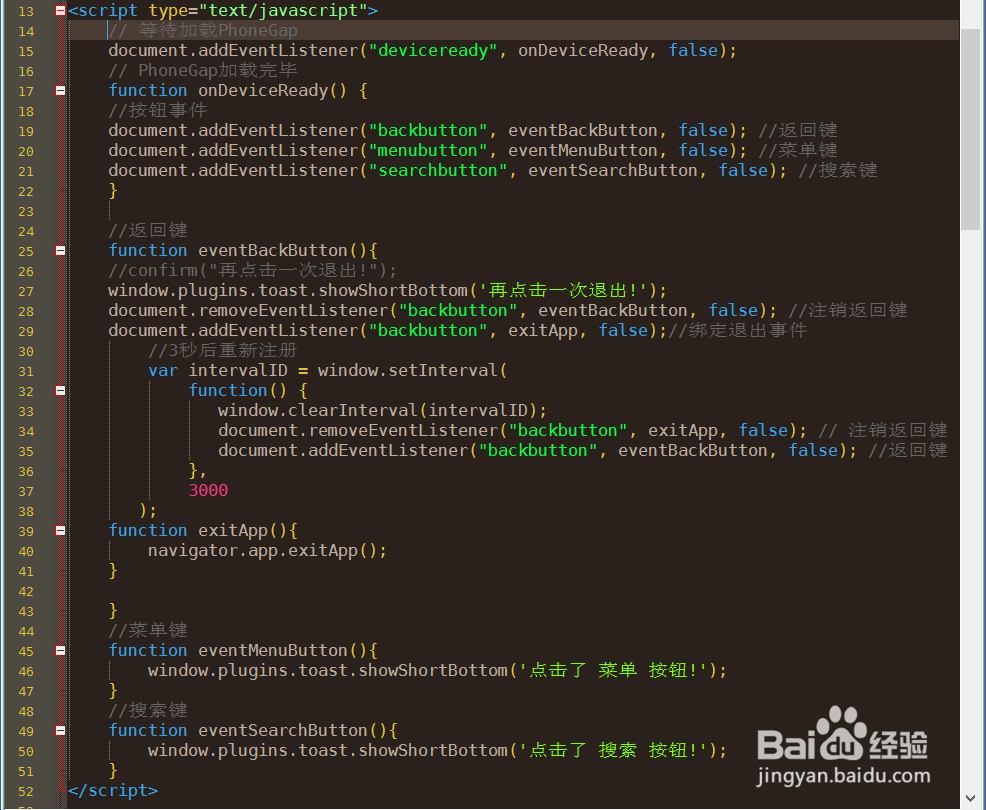The image size is (986, 810).
Task: Click the var intervalID declaration
Action: [x=218, y=370]
